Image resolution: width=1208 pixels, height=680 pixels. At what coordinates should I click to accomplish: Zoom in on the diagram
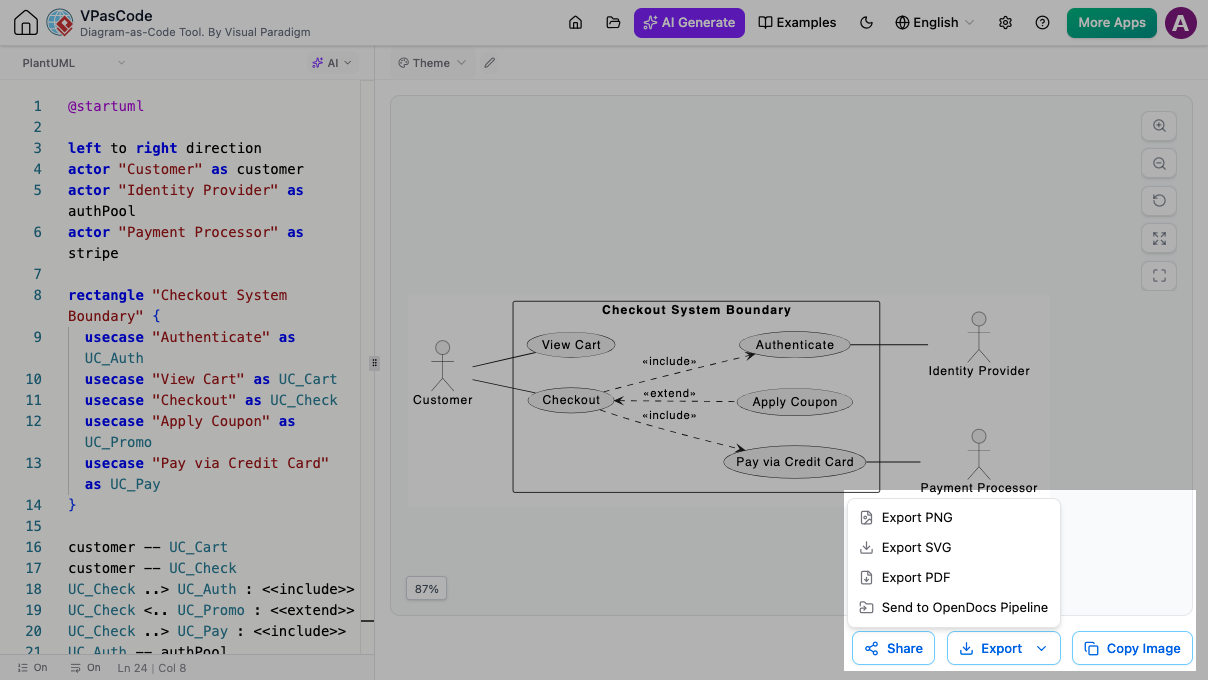click(x=1159, y=126)
